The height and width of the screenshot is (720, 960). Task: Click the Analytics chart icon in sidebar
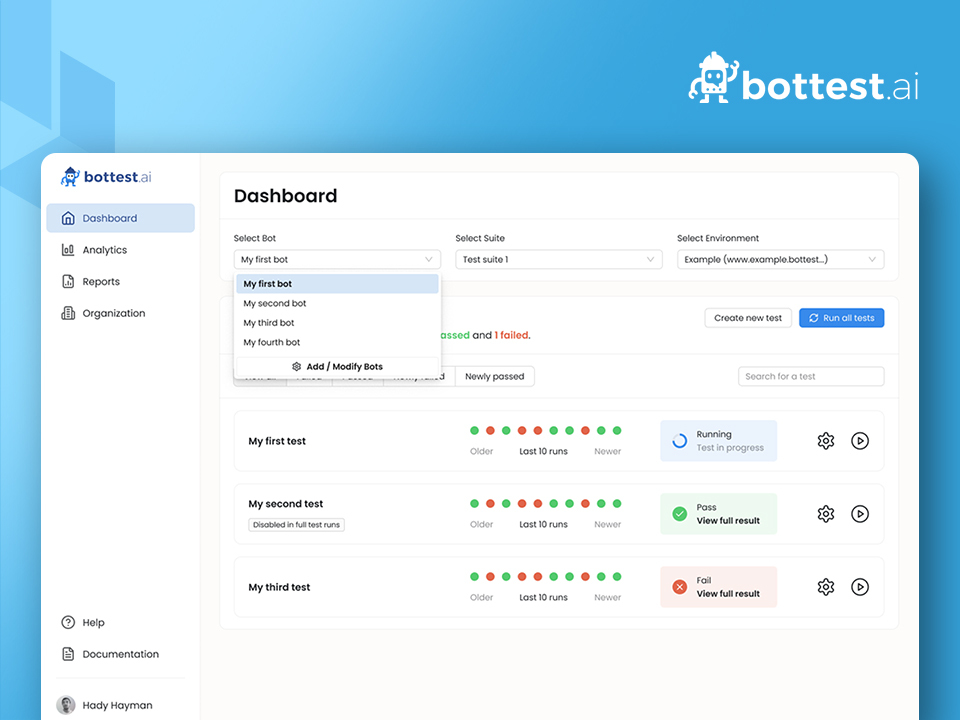[68, 250]
